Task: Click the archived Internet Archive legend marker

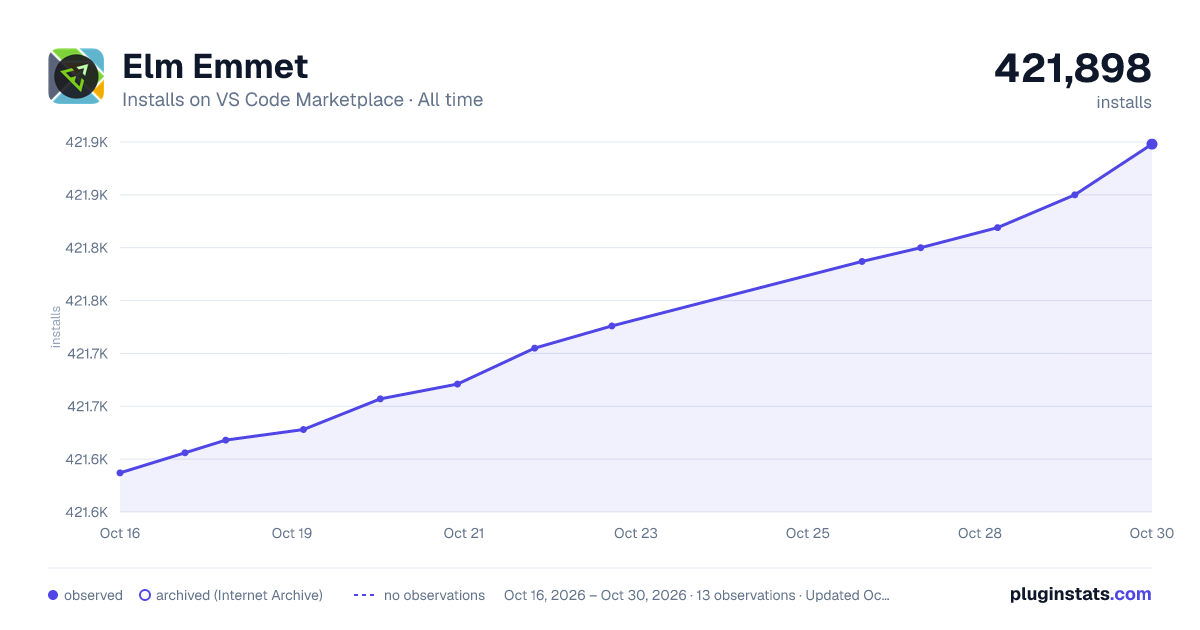Action: click(145, 595)
